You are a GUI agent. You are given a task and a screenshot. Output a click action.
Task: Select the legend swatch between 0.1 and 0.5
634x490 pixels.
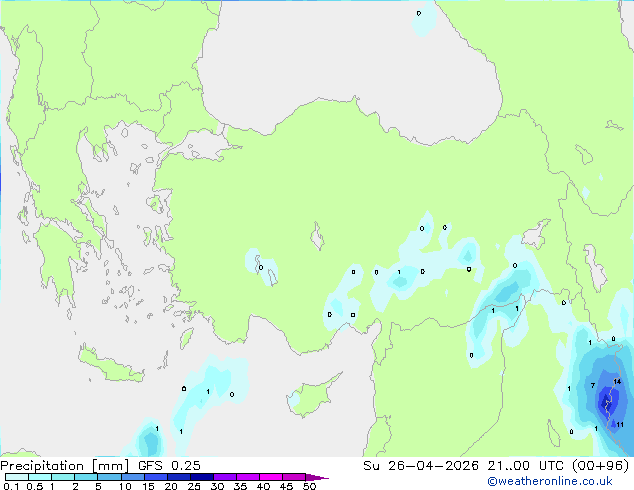[17, 477]
